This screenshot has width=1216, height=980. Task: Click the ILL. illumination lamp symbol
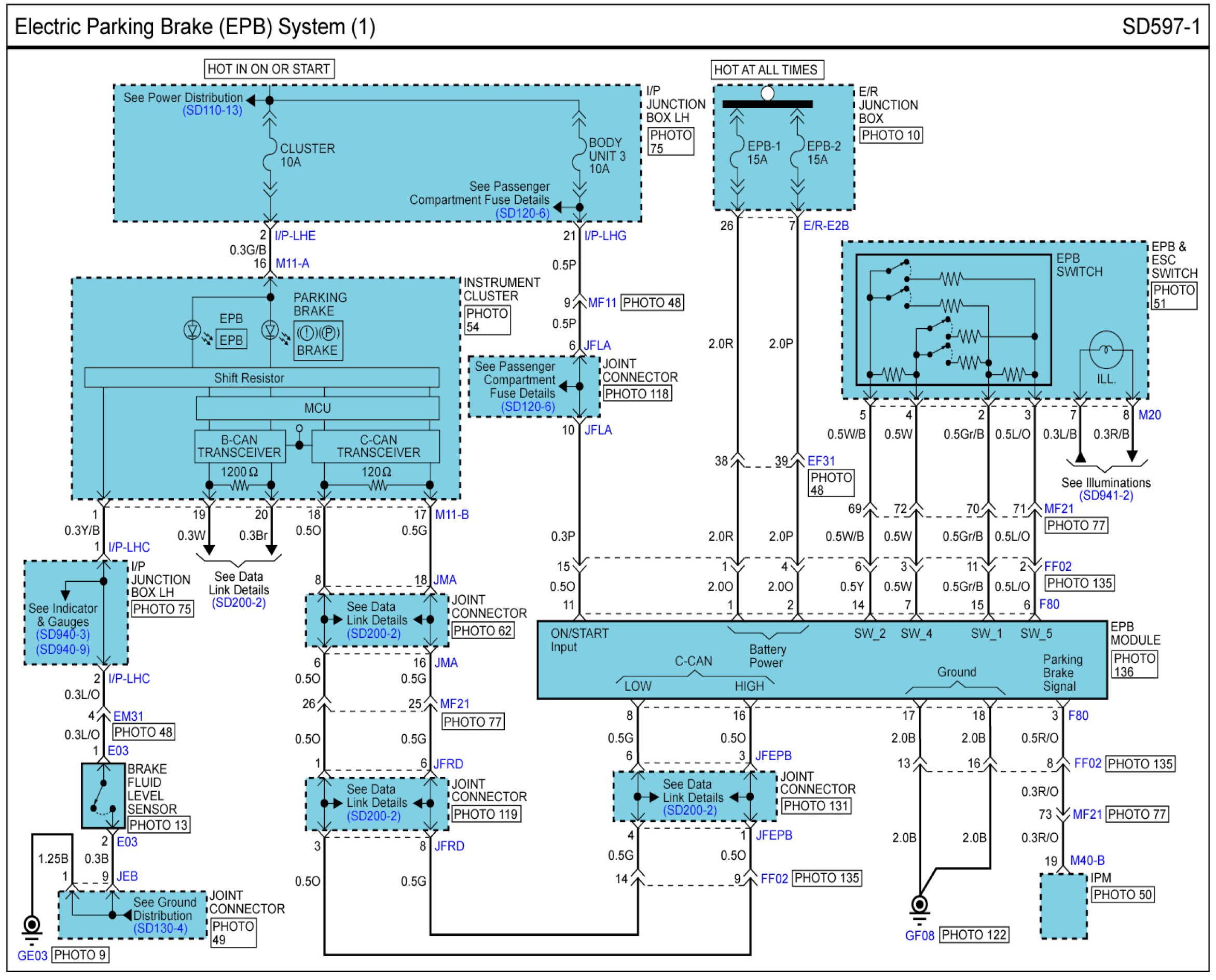[1106, 351]
